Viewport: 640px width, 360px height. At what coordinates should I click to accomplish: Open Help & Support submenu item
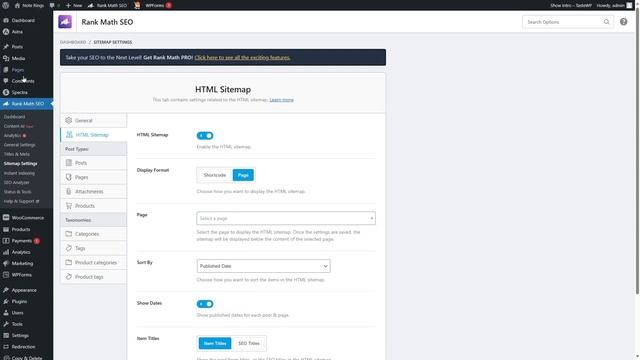(x=21, y=201)
